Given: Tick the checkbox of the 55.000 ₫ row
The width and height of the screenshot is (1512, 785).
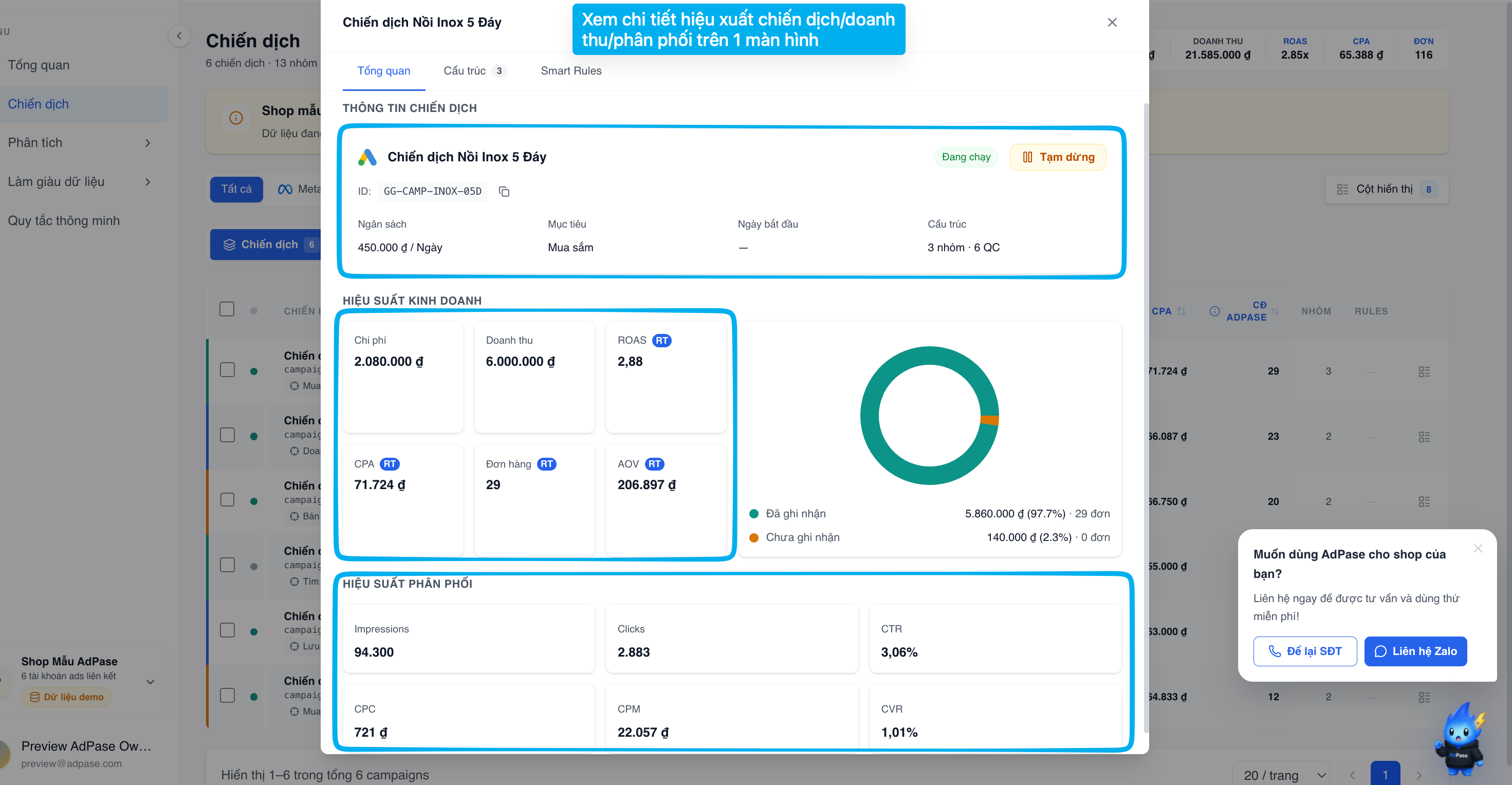Looking at the screenshot, I should [227, 565].
